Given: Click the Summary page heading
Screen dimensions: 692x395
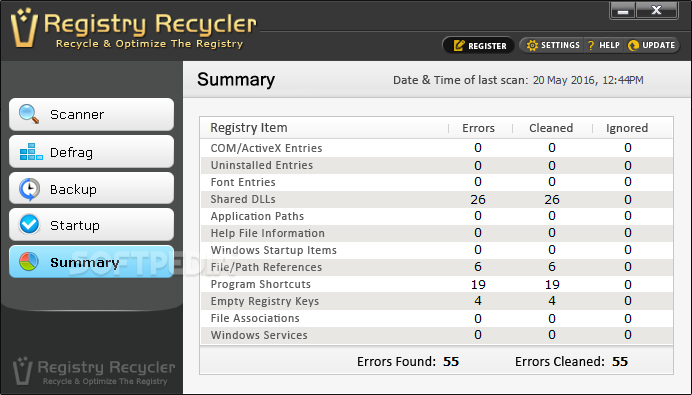Looking at the screenshot, I should click(236, 80).
